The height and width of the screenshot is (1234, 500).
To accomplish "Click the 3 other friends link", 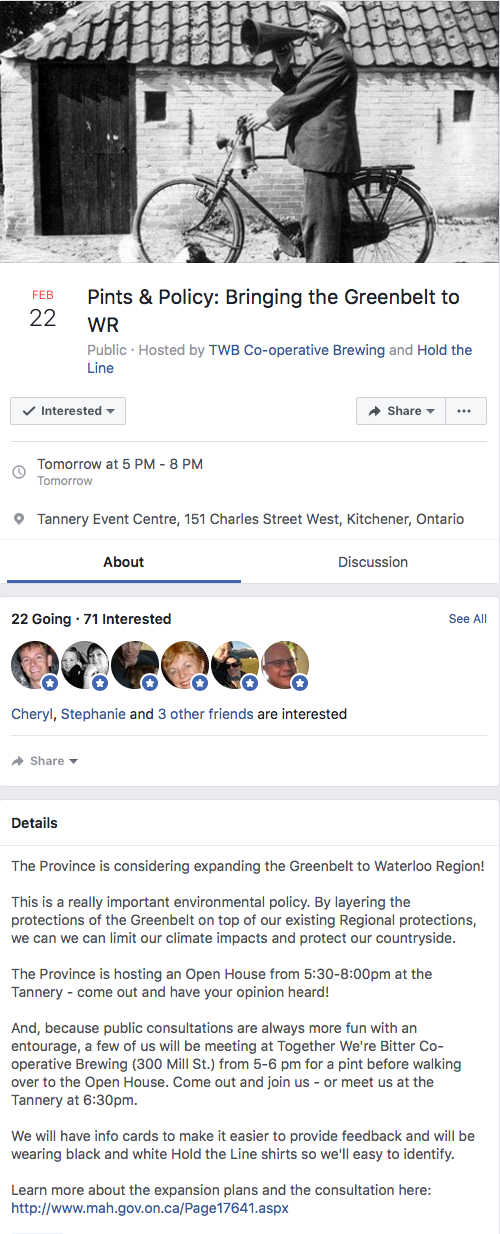I will [x=205, y=714].
